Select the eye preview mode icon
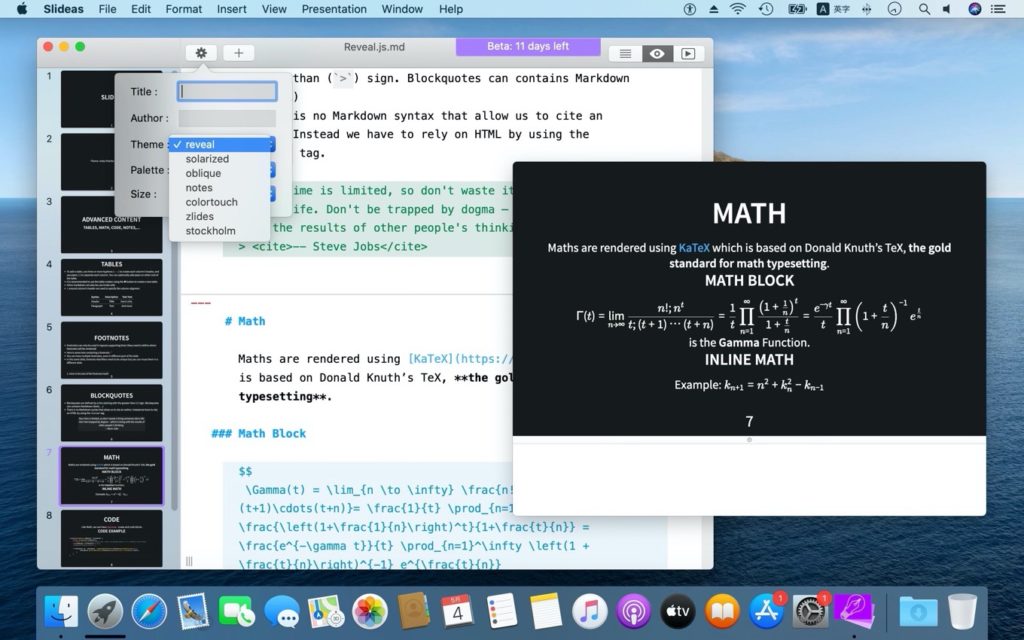Viewport: 1024px width, 640px height. click(x=656, y=53)
